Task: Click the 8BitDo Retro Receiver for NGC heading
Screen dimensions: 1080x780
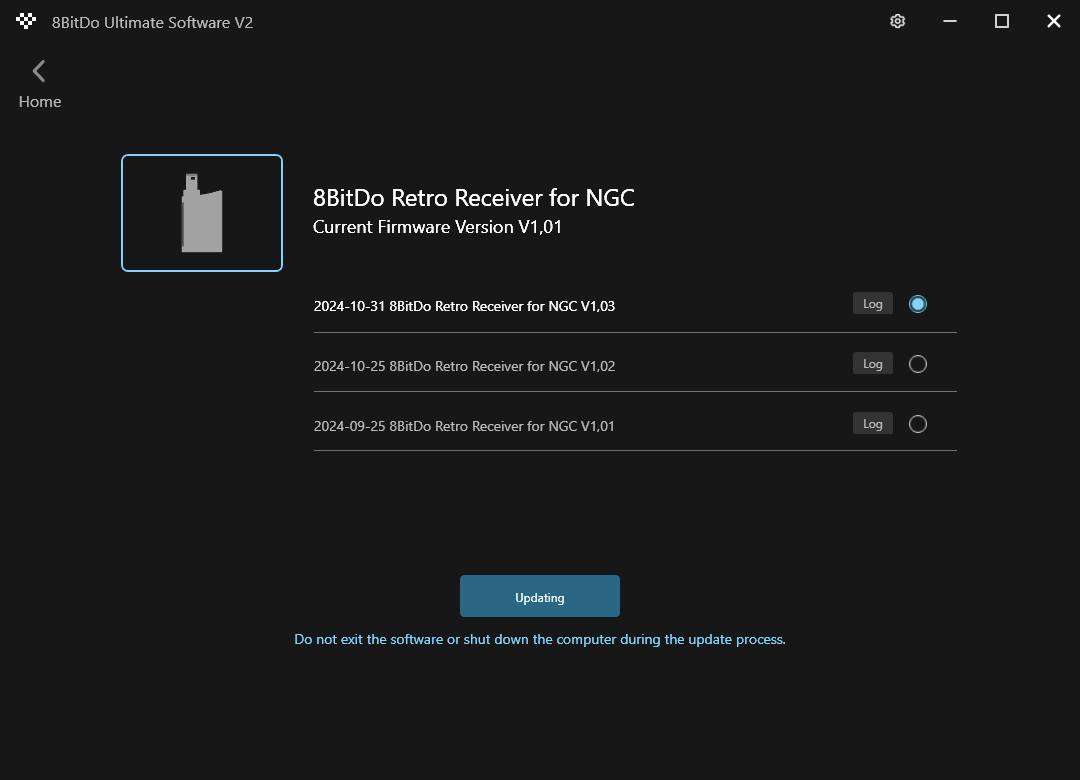Action: 474,198
